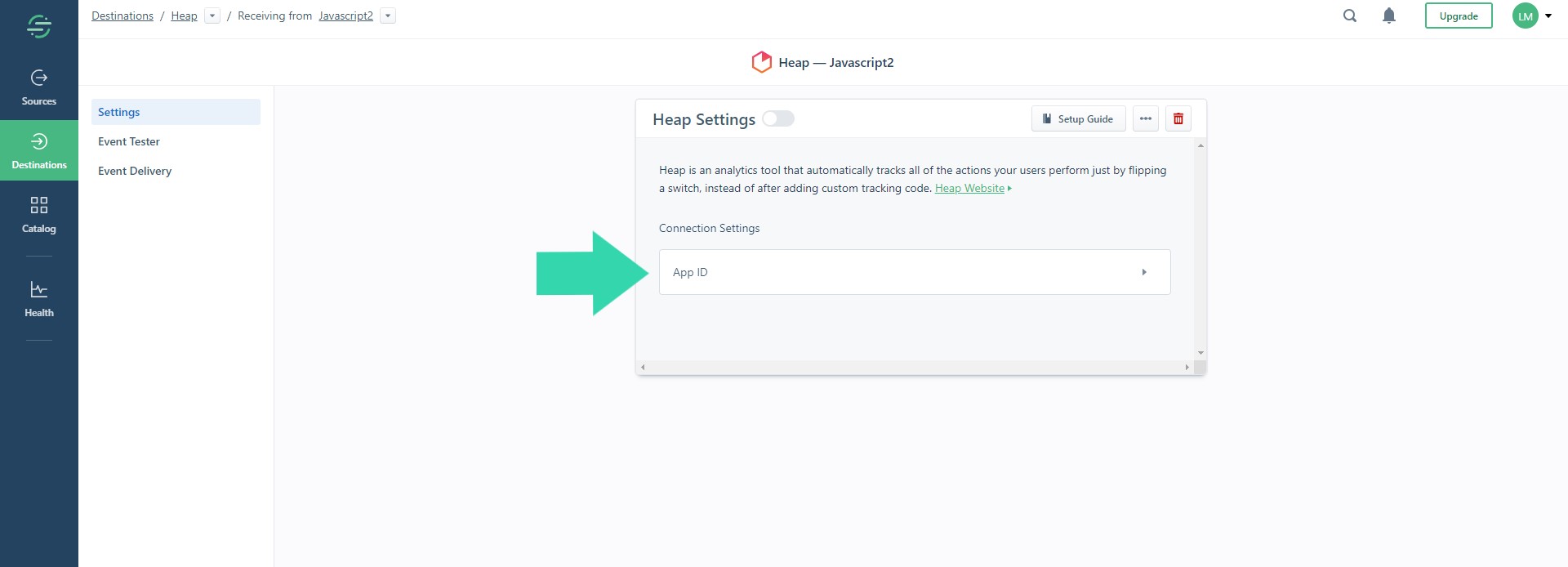Open the Catalog sidebar section
This screenshot has width=1568, height=567.
(x=38, y=215)
